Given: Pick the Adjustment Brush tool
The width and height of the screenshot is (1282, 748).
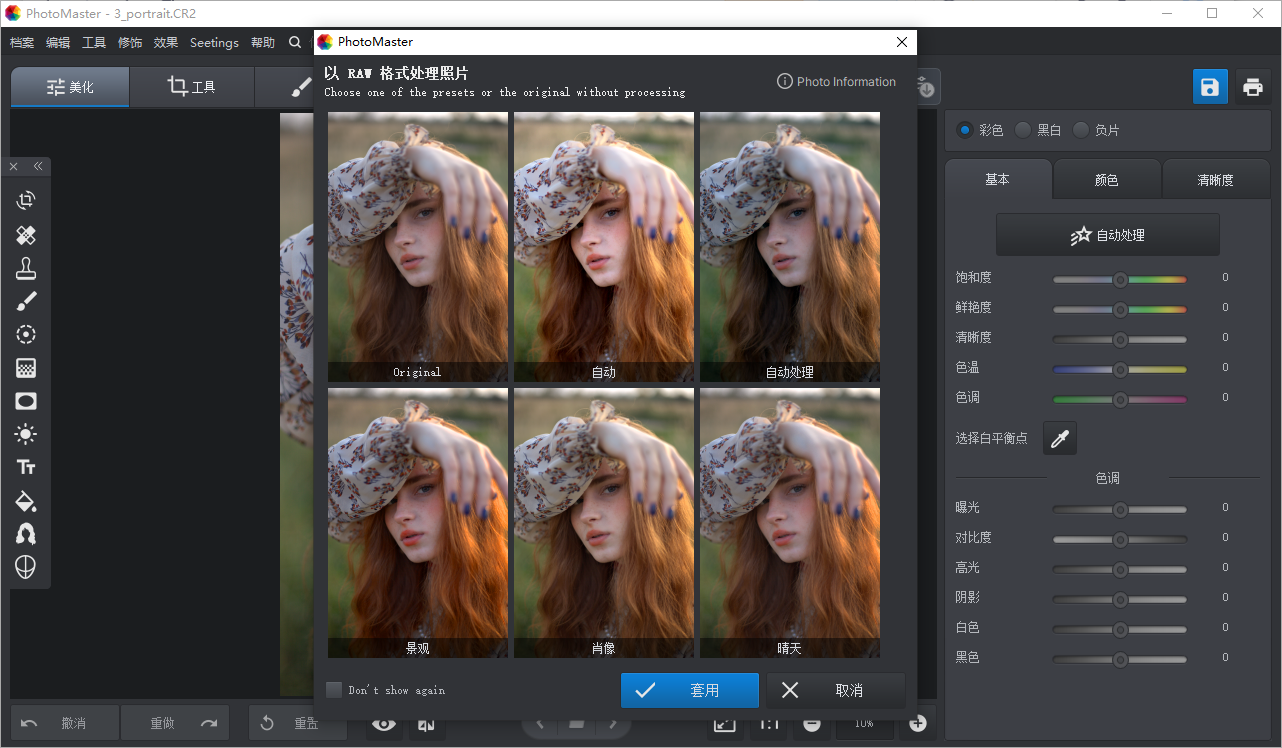Looking at the screenshot, I should (x=26, y=301).
